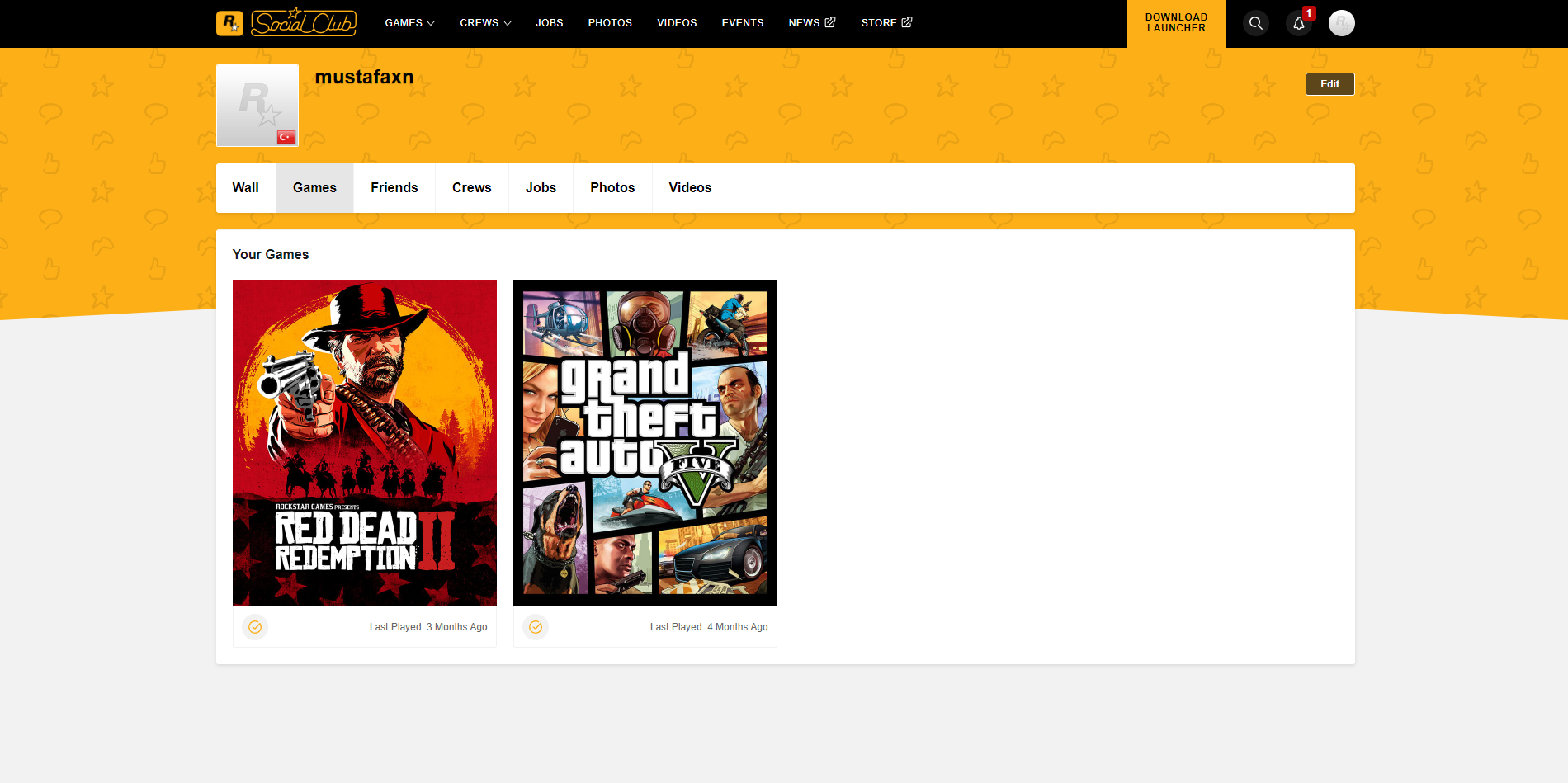This screenshot has width=1568, height=783.
Task: Switch to the Wall profile tab
Action: (x=246, y=188)
